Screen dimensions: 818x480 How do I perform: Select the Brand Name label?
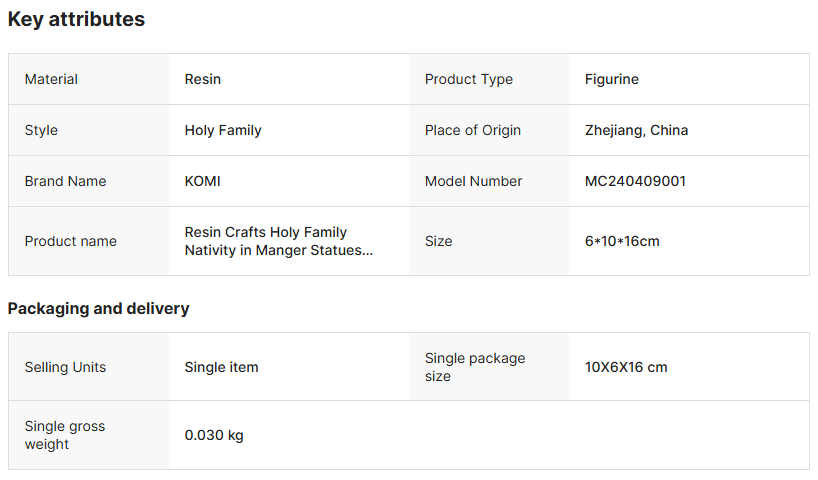[x=65, y=181]
